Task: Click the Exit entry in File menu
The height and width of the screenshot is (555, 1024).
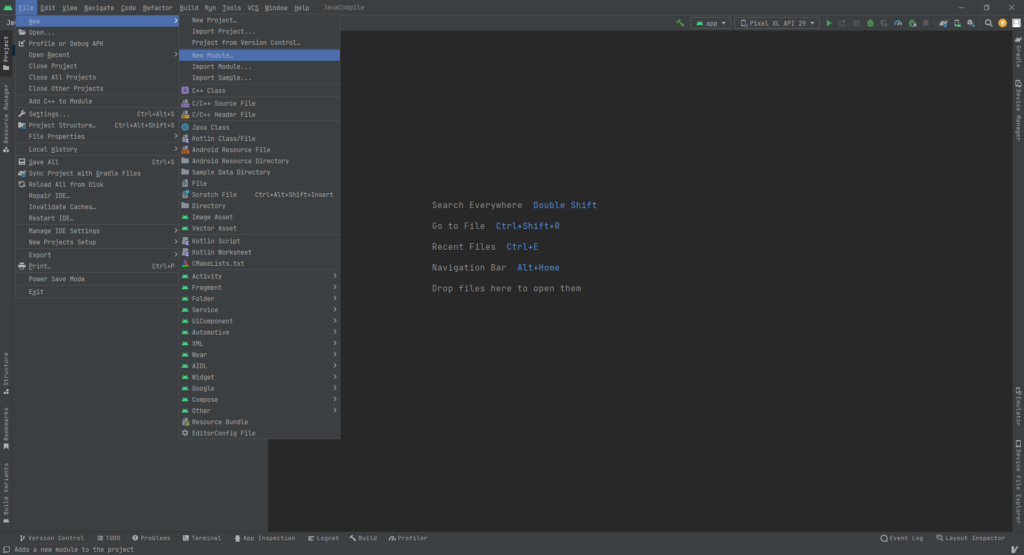Action: 97,292
